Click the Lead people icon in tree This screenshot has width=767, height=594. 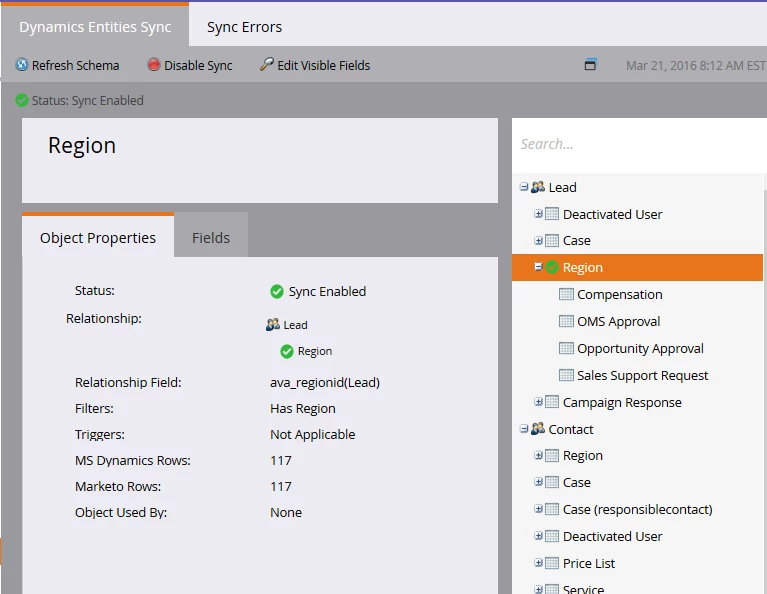[x=538, y=187]
